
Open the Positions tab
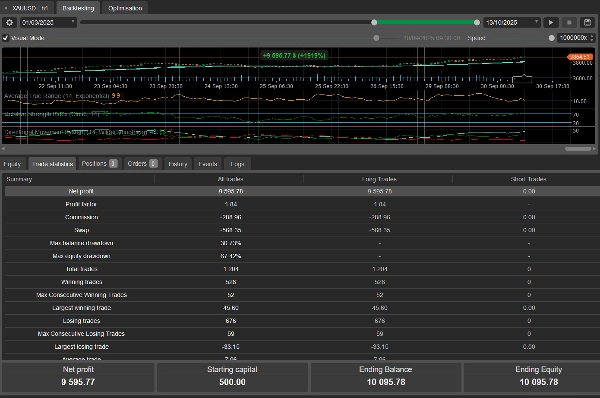[x=99, y=164]
